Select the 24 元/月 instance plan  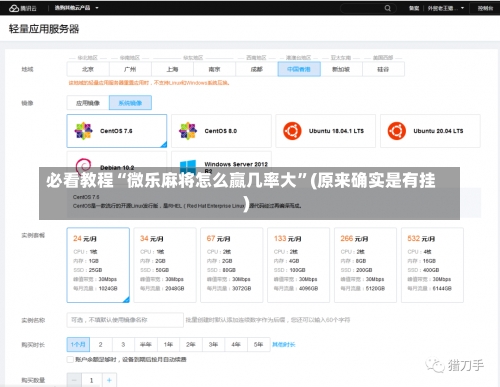click(x=98, y=265)
